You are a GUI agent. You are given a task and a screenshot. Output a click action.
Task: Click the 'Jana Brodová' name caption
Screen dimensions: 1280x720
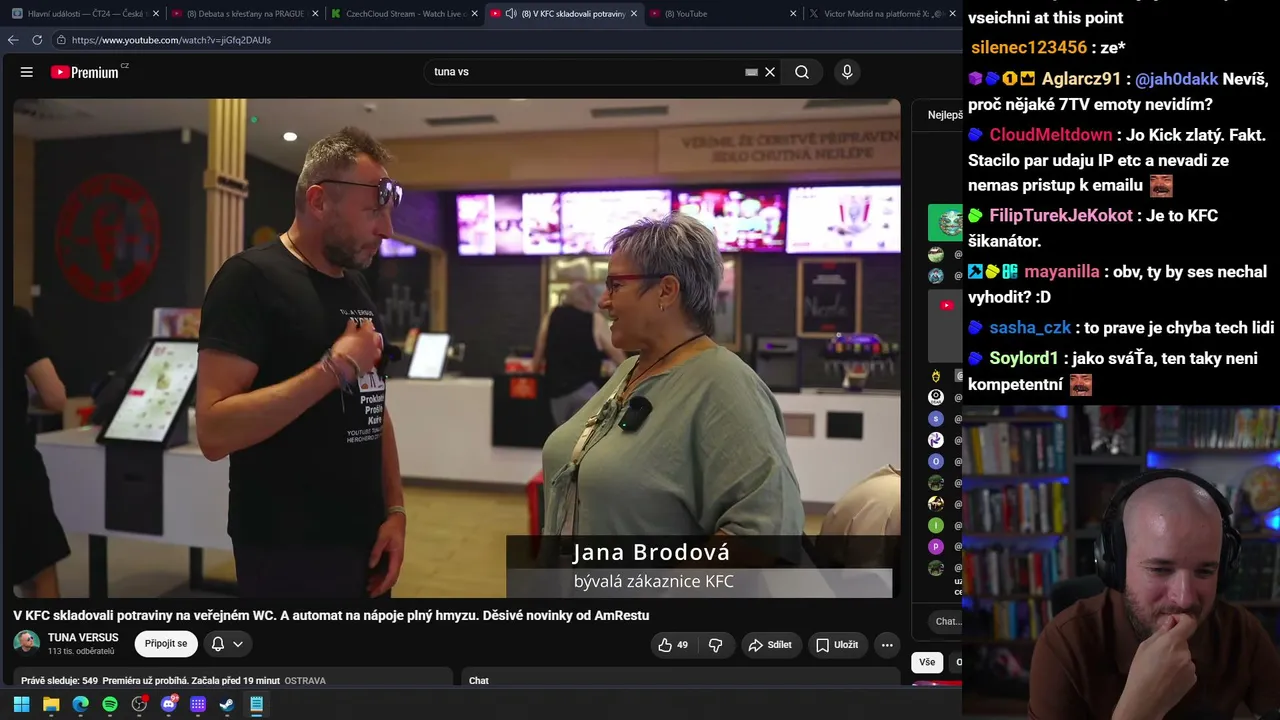point(651,552)
